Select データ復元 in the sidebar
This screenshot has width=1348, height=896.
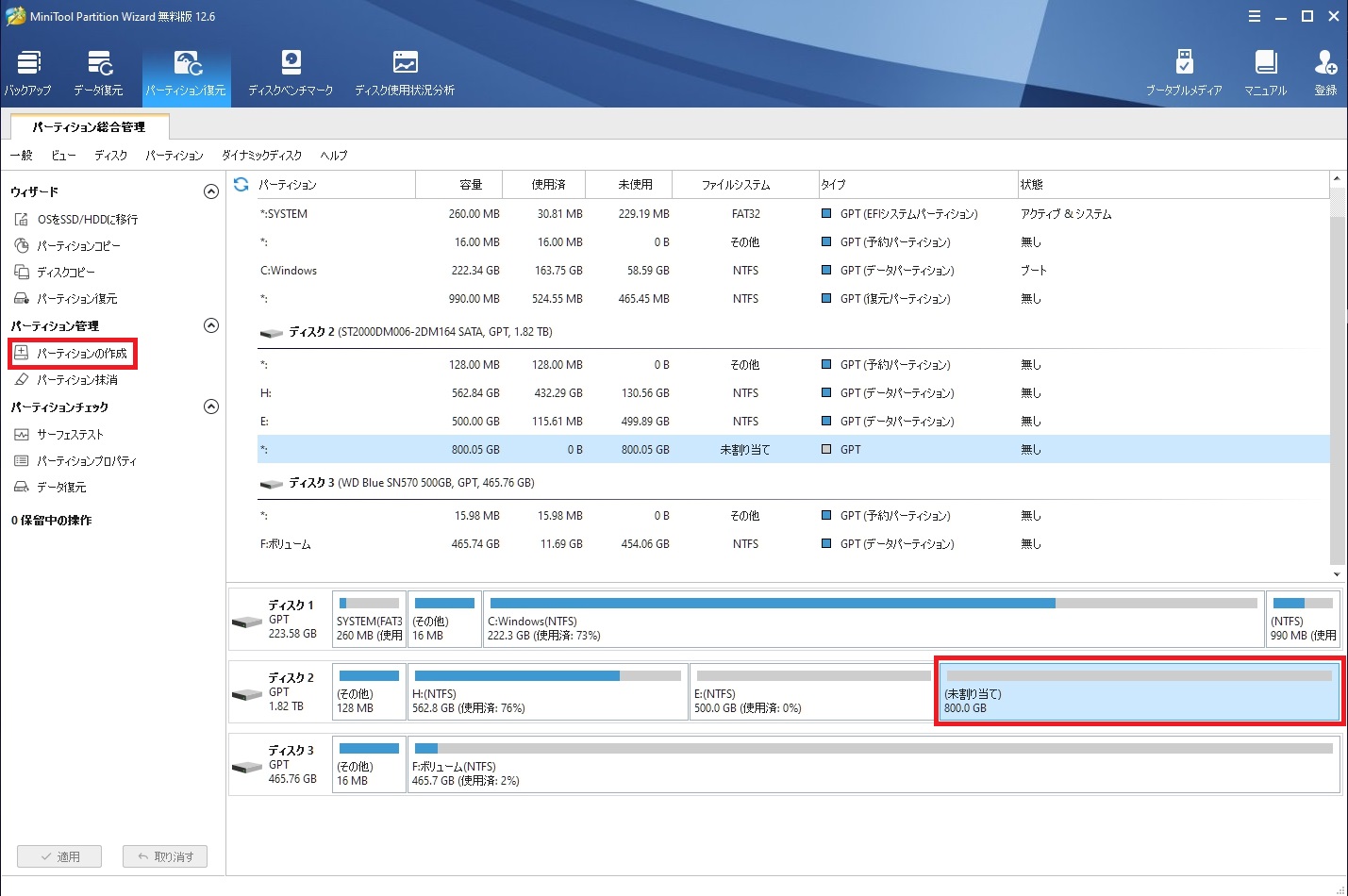pos(51,487)
